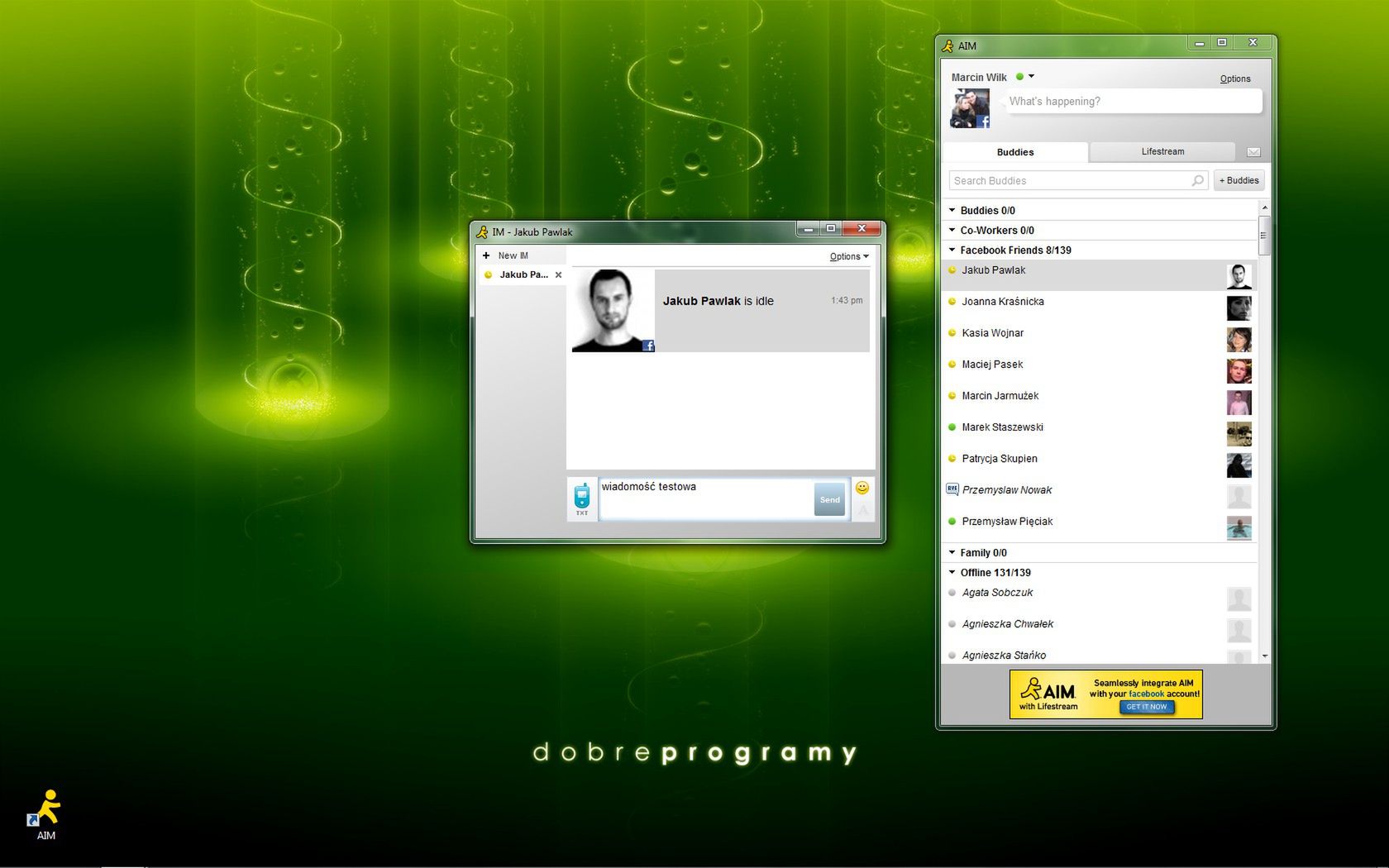Click the AIM with Lifestream banner logo

click(x=1048, y=693)
